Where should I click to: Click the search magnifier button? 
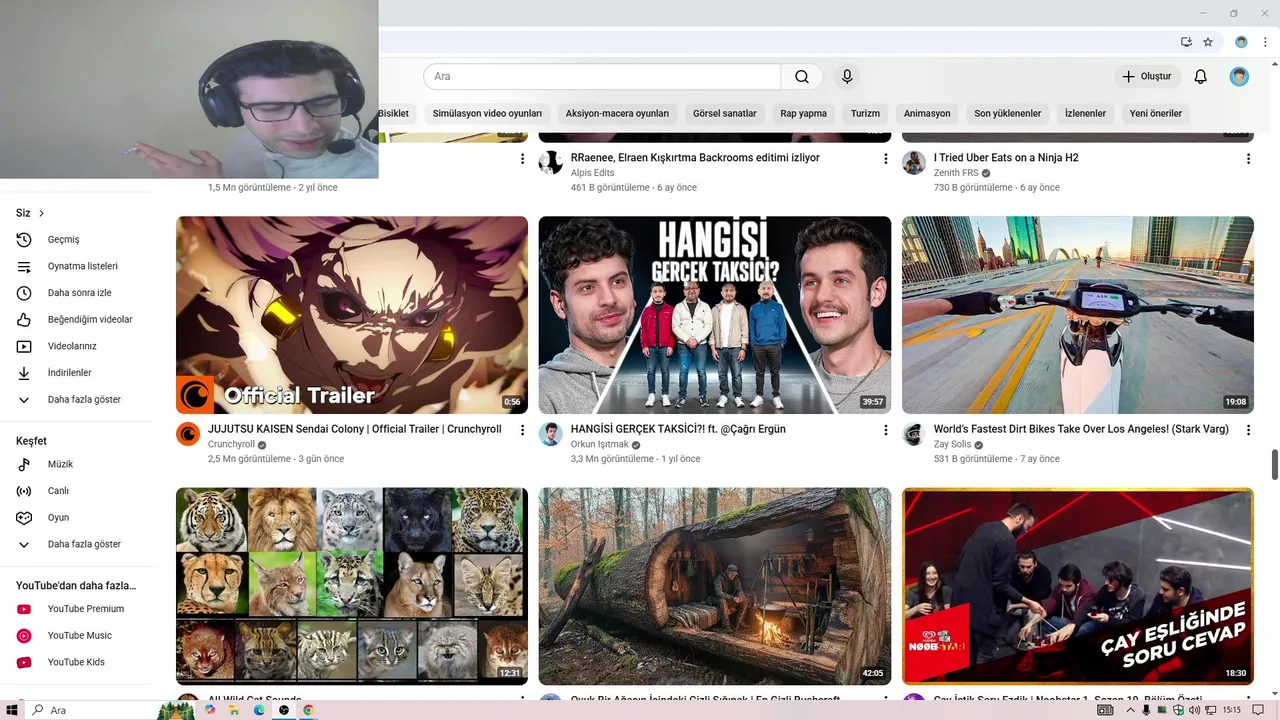point(802,77)
